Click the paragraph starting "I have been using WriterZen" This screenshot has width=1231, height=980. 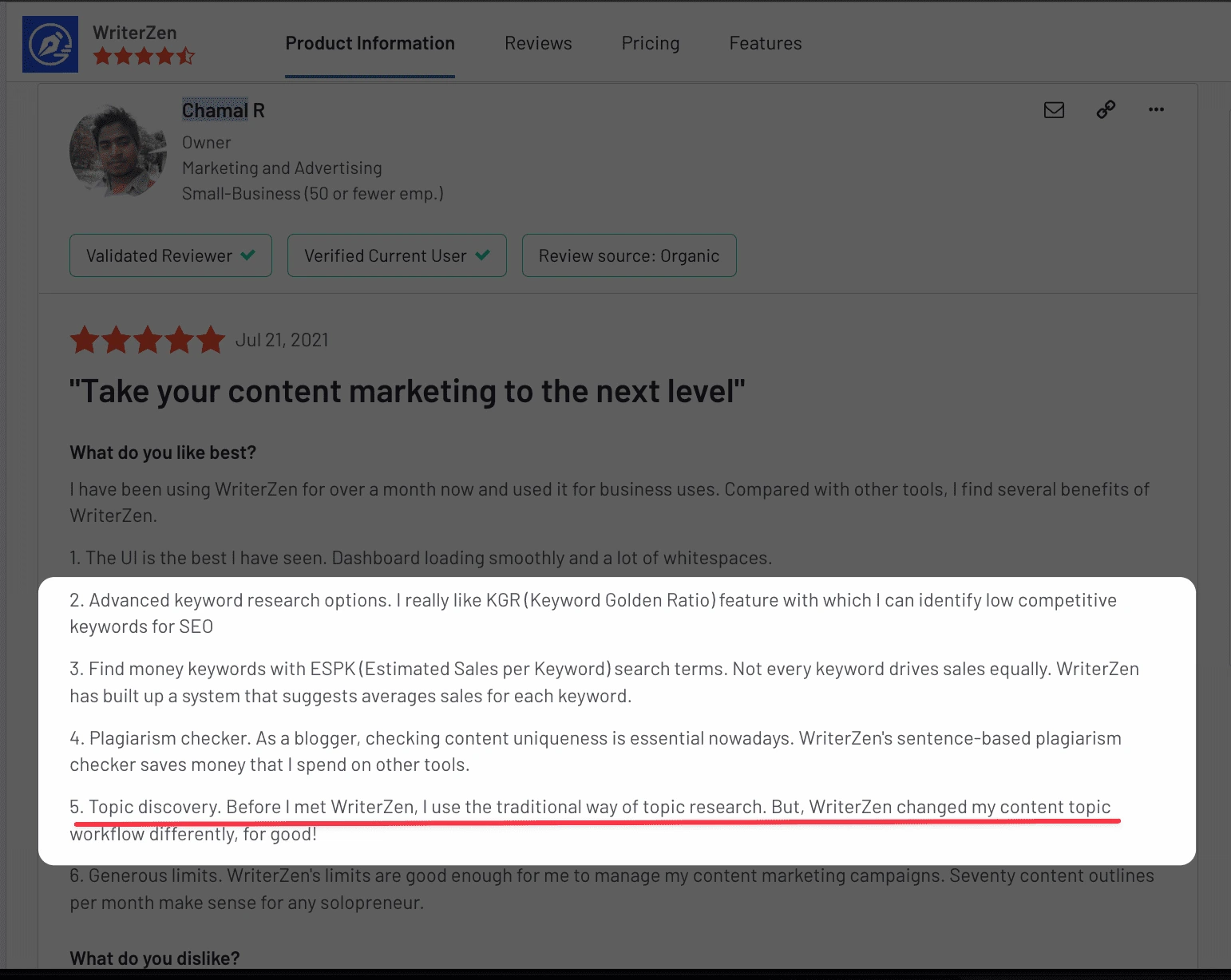[609, 502]
